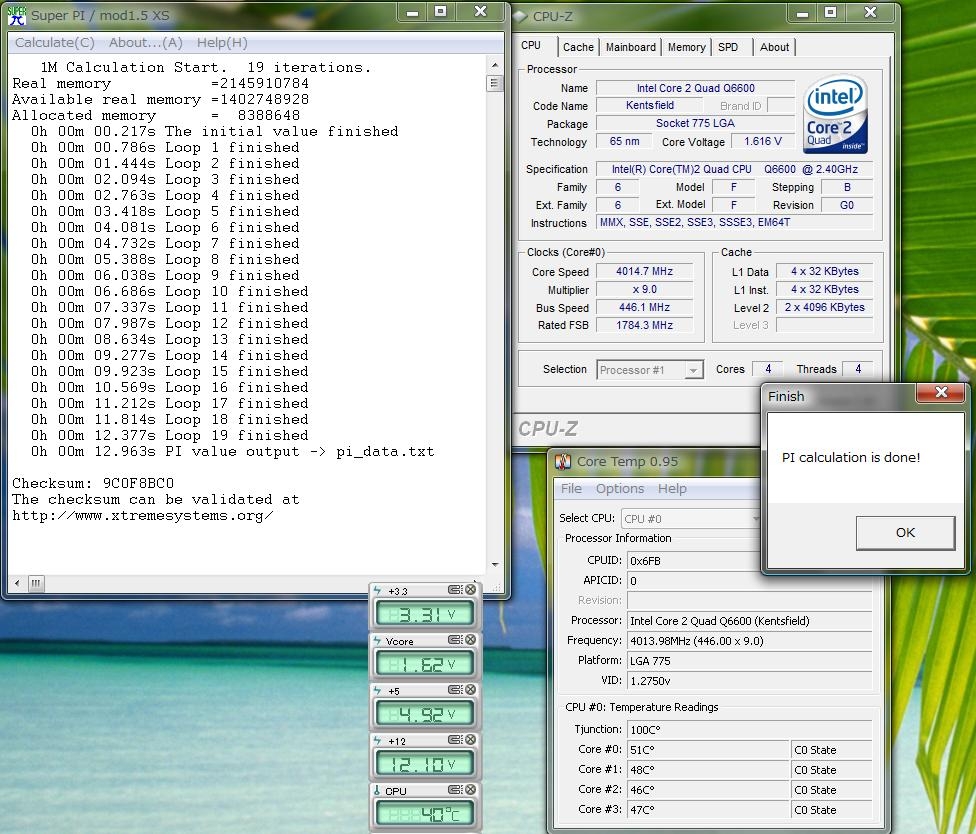Open the Calculate(C) menu in Super PI
Screen dimensions: 976x834
(55, 43)
